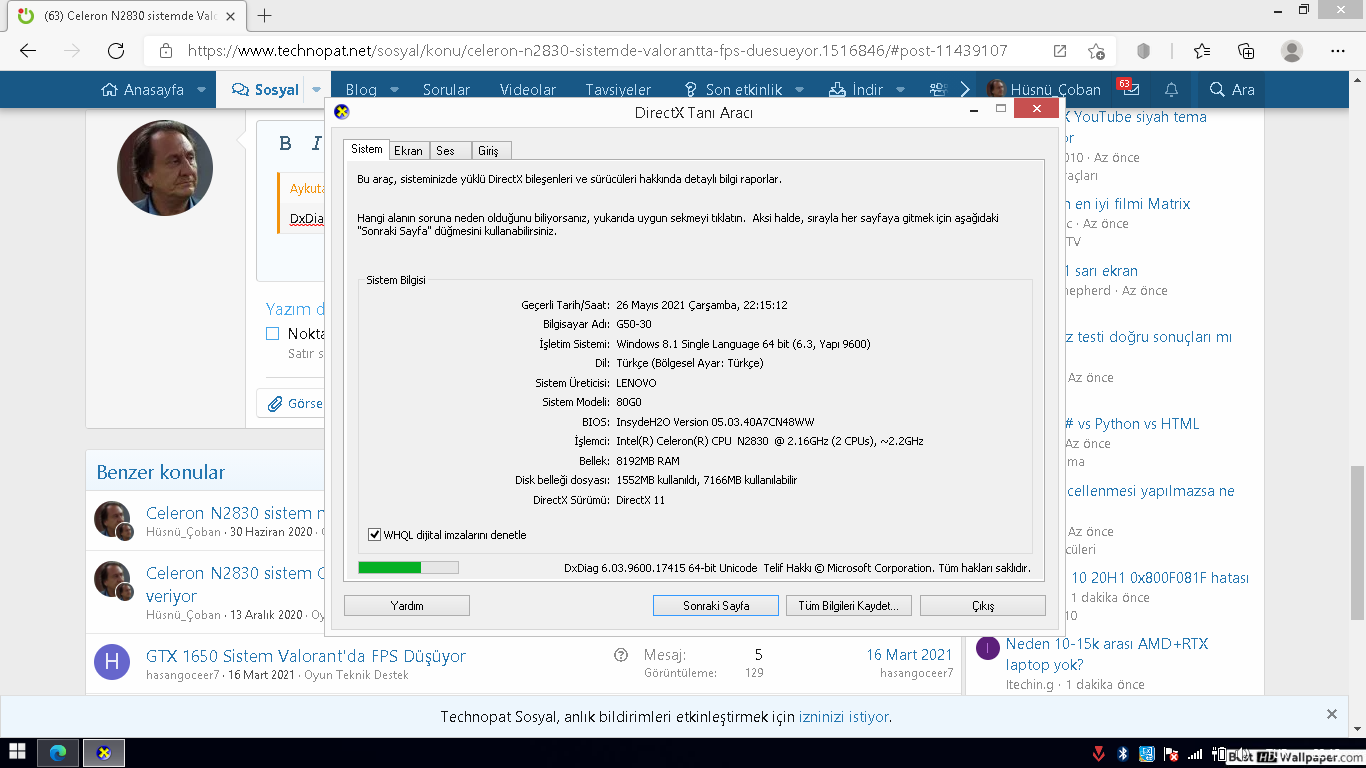This screenshot has width=1366, height=768.
Task: Open the Windows Start button
Action: tap(17, 752)
